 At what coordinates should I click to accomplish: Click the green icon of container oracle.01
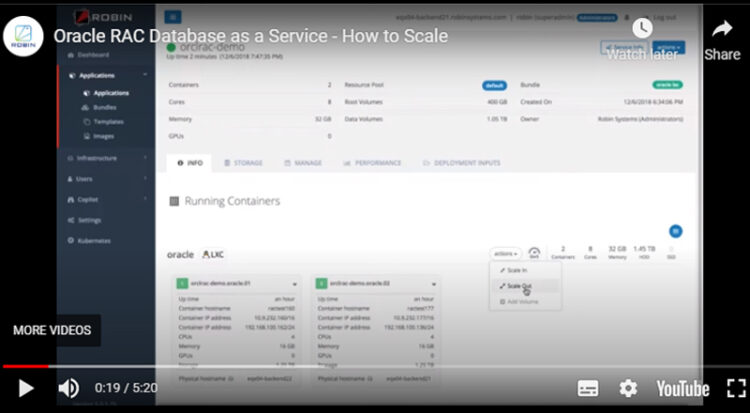coord(182,284)
